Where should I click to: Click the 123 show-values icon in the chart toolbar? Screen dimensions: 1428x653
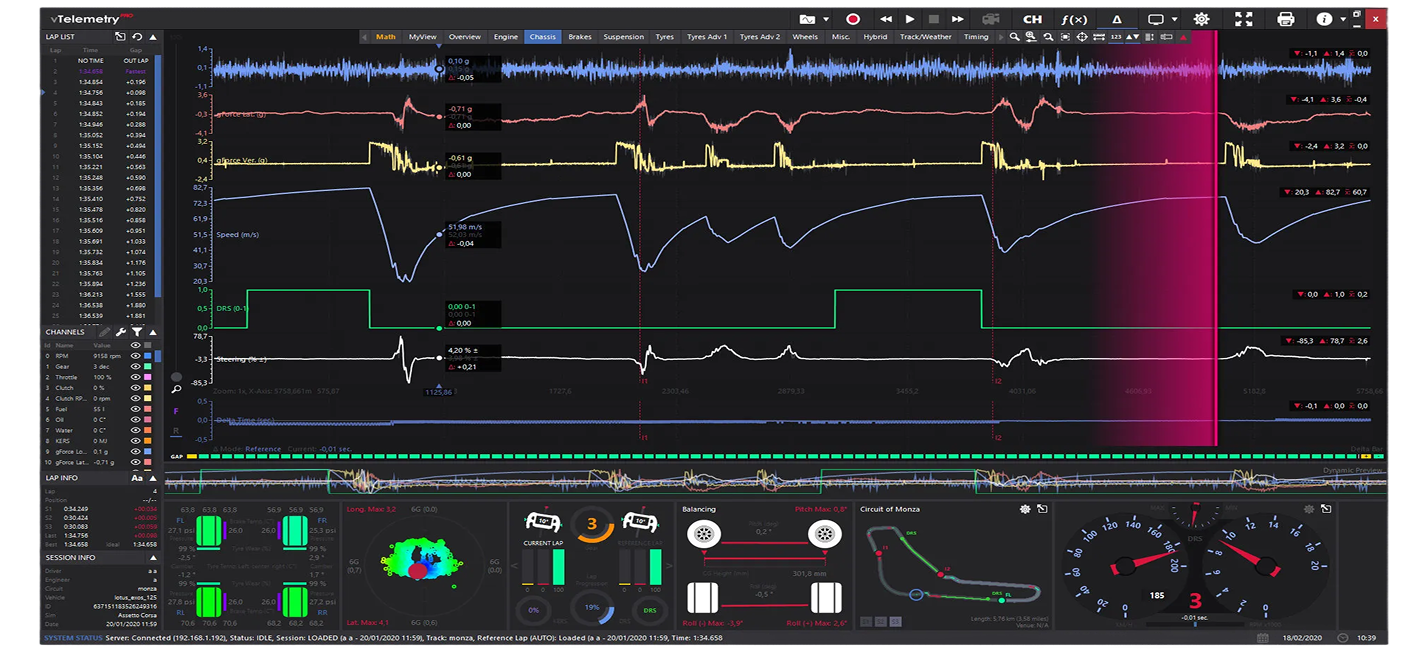[1115, 36]
